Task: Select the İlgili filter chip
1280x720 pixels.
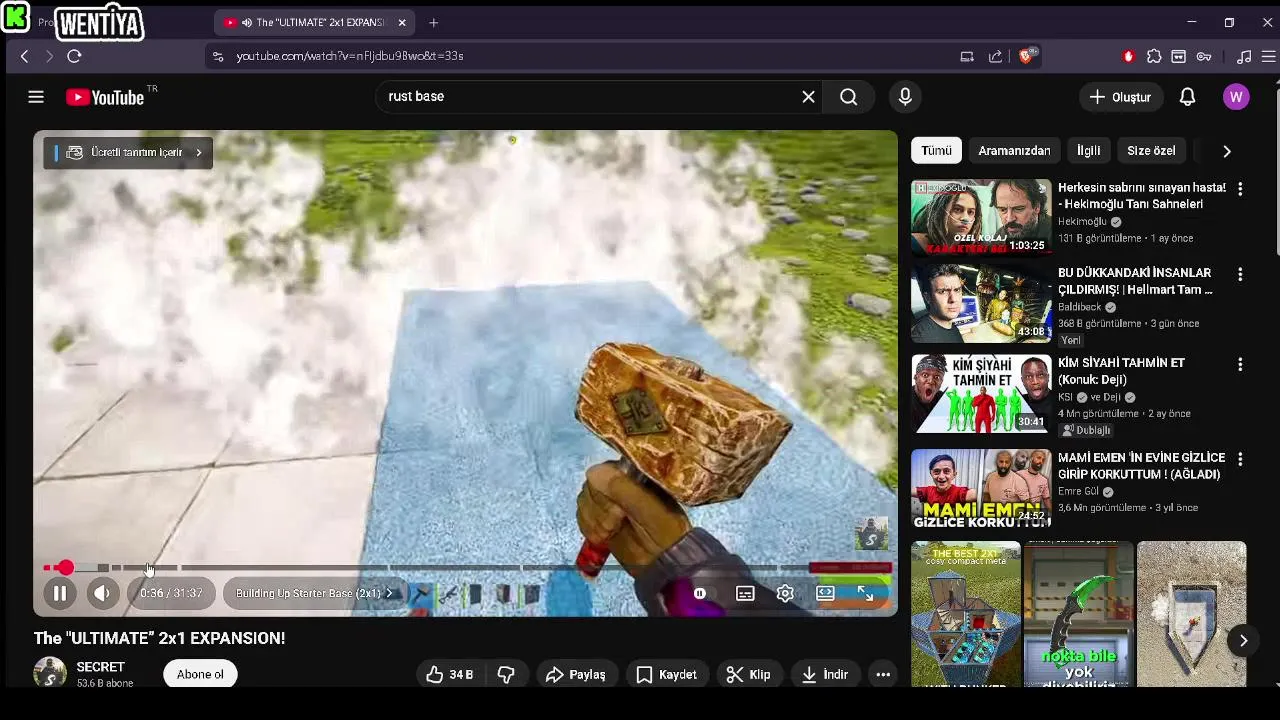Action: [x=1088, y=151]
